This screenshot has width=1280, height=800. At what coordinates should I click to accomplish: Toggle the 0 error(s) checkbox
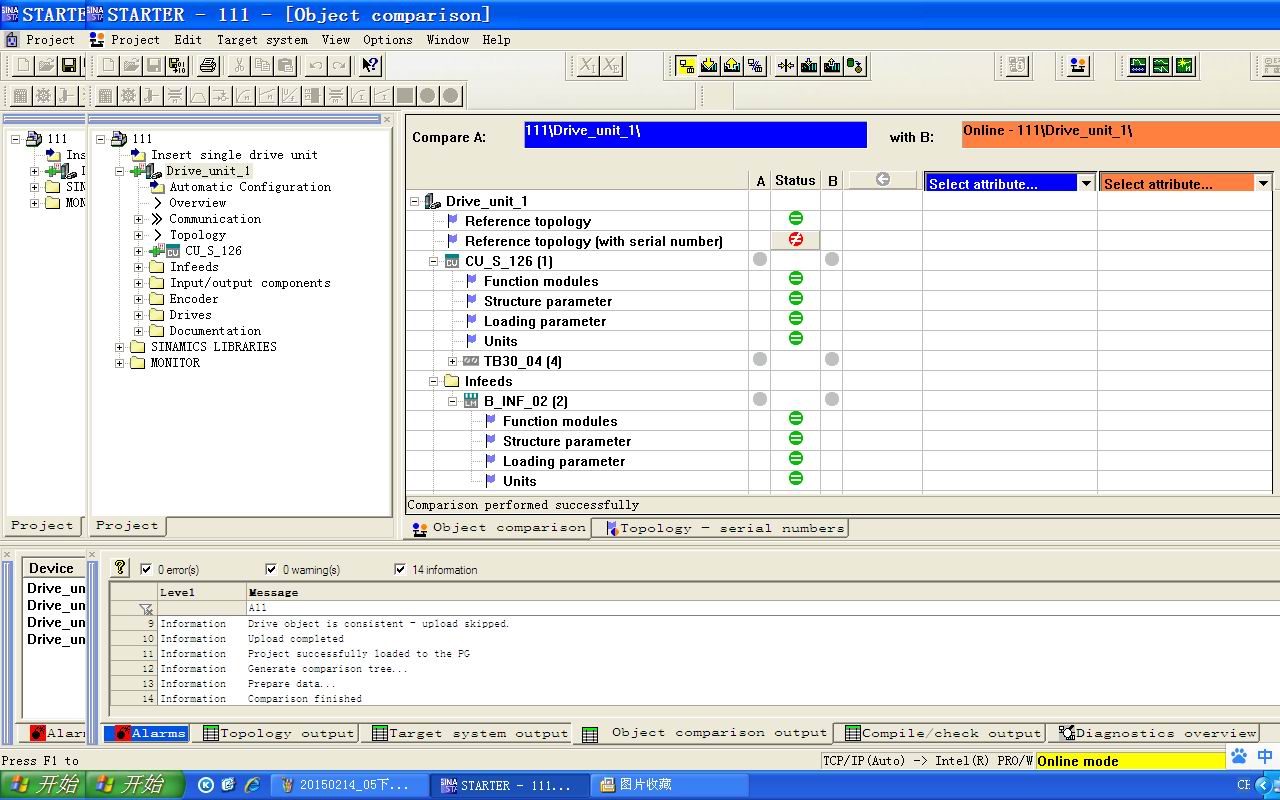click(x=147, y=569)
